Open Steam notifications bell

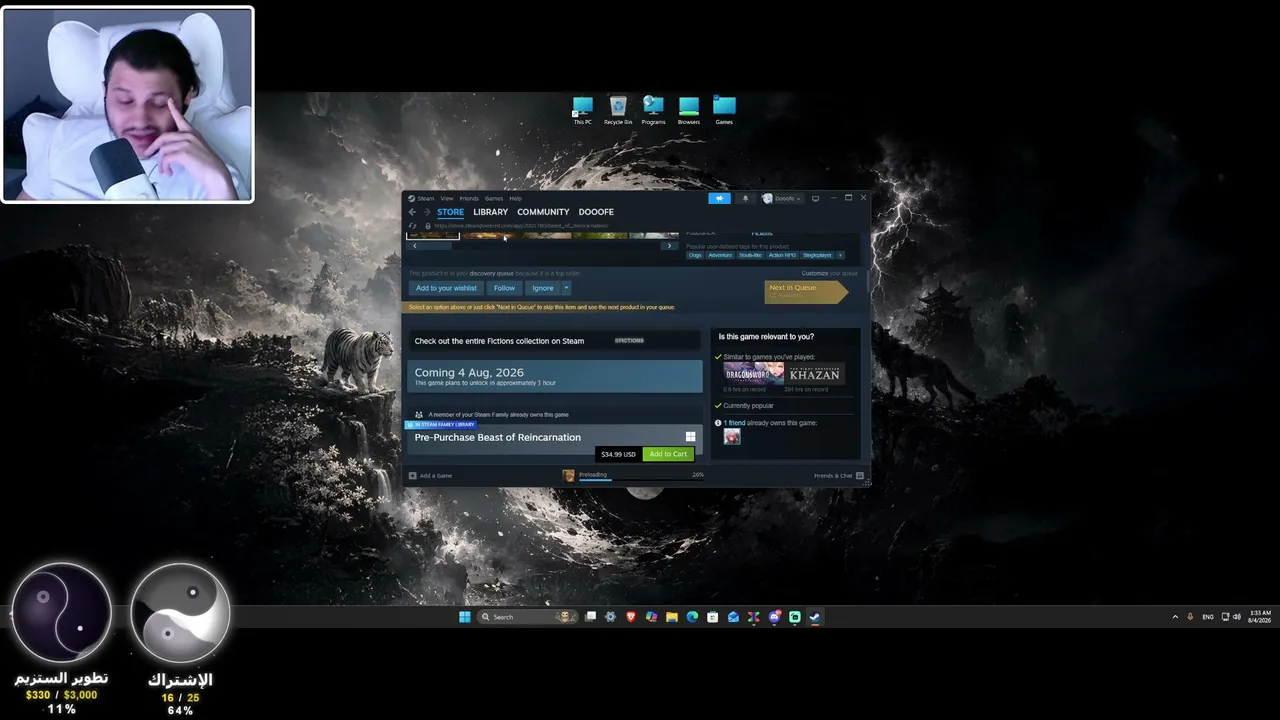tap(745, 198)
